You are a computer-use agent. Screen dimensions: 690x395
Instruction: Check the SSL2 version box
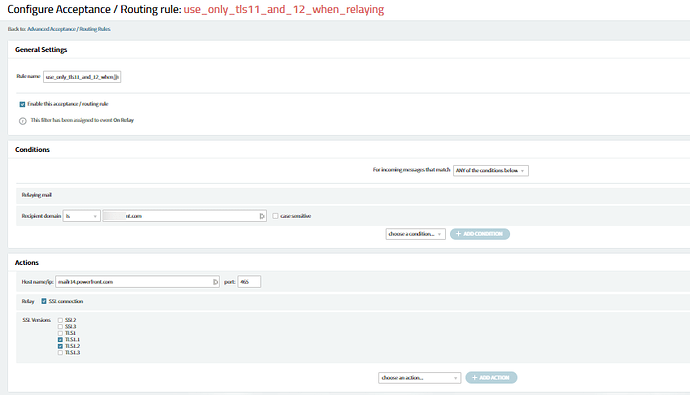point(60,320)
